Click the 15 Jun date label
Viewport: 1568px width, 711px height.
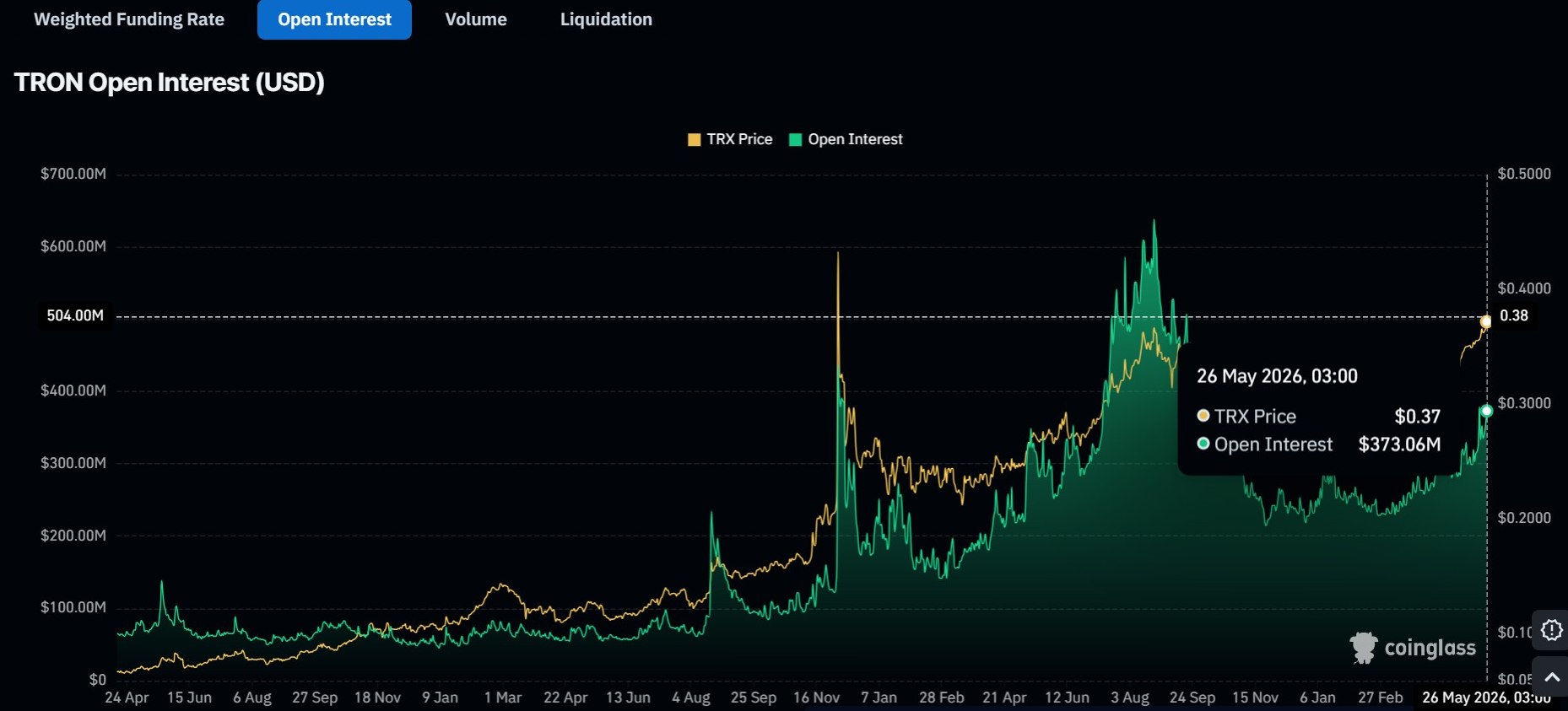pos(189,698)
